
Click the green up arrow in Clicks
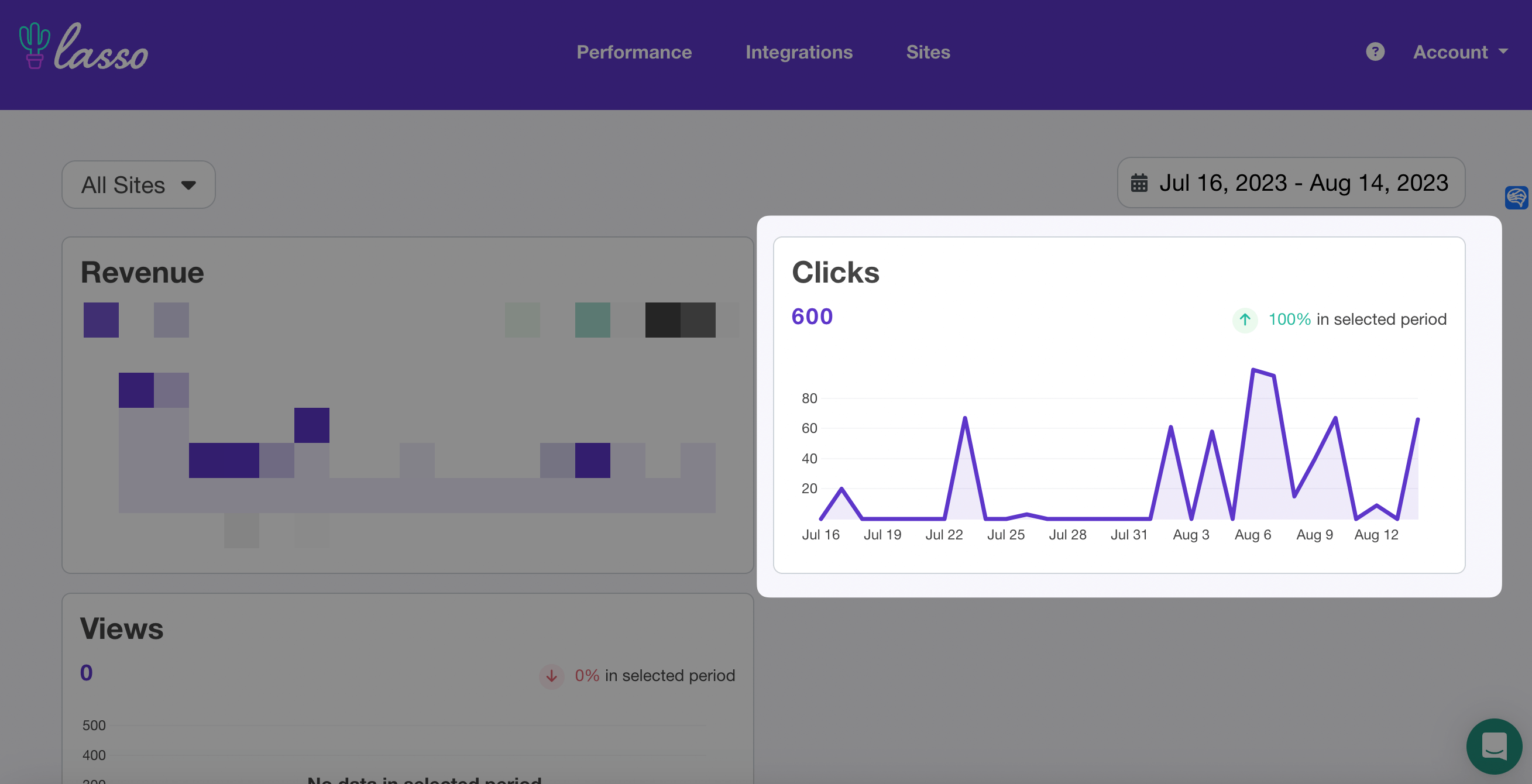coord(1245,320)
